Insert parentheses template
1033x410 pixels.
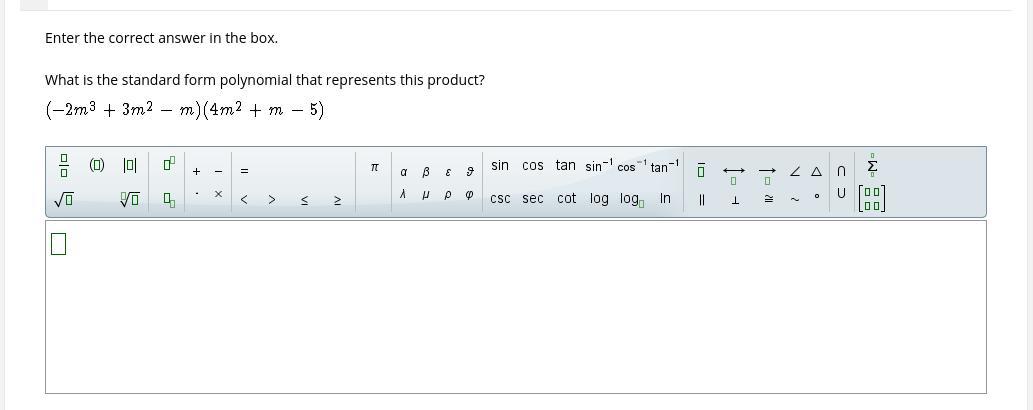97,165
